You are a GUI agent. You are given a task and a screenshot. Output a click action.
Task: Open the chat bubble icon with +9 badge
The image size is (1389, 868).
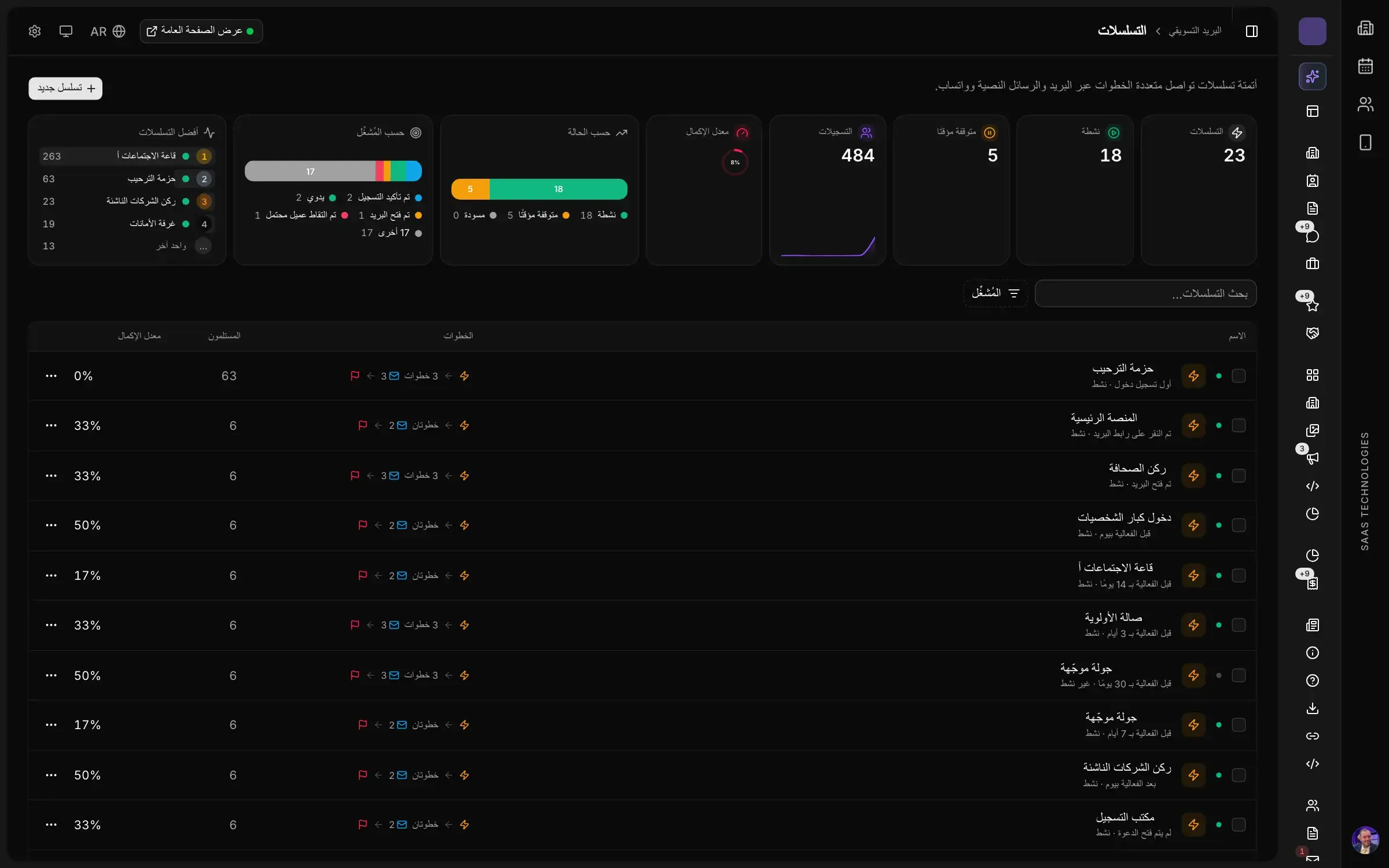click(x=1312, y=236)
